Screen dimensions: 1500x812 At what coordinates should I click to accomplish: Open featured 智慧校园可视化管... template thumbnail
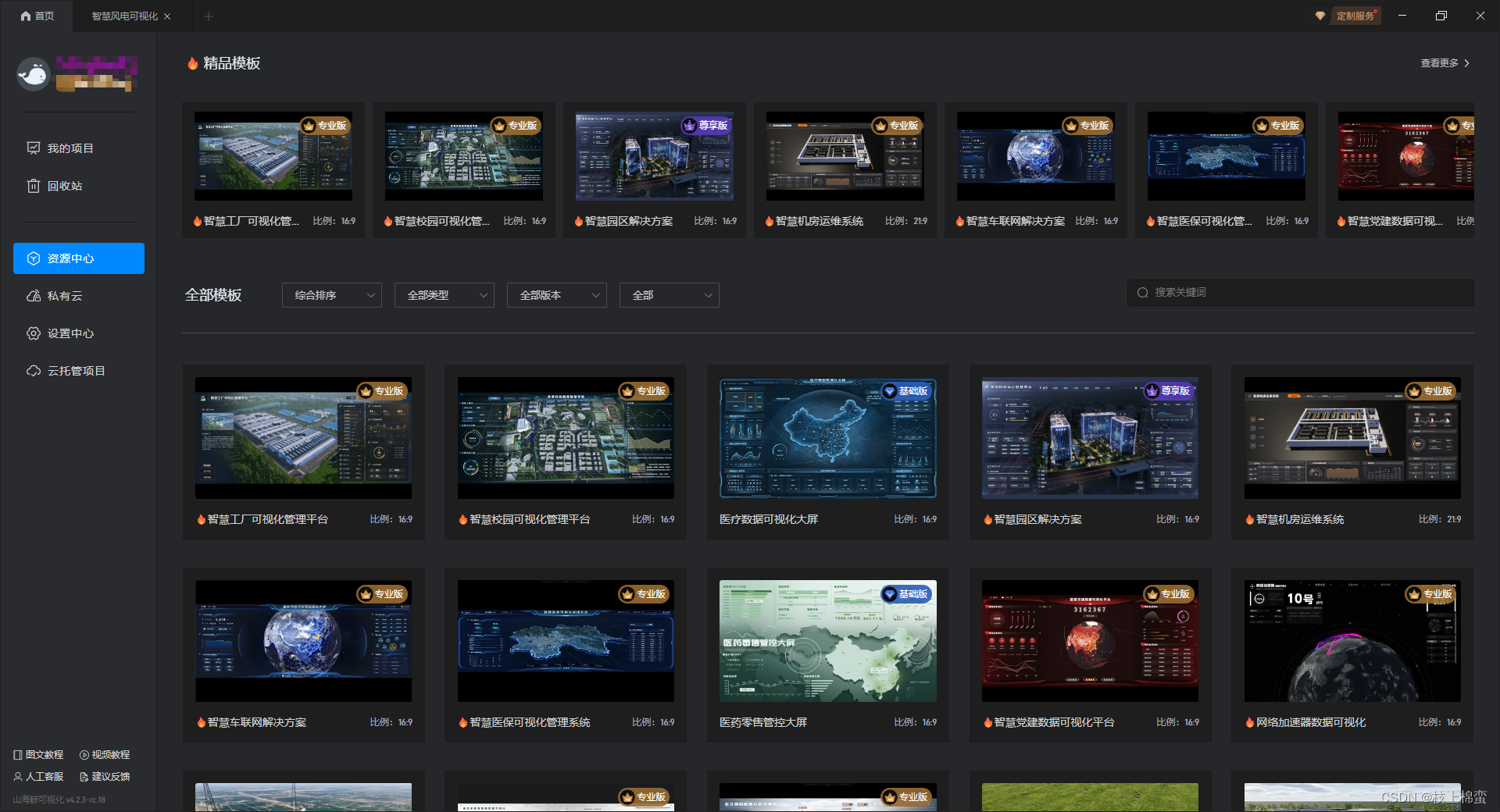tap(464, 156)
